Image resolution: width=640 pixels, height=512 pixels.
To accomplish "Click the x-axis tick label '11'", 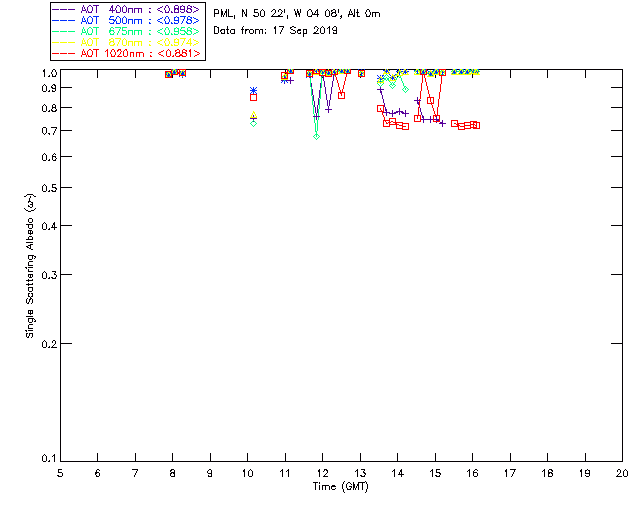I will tap(285, 473).
